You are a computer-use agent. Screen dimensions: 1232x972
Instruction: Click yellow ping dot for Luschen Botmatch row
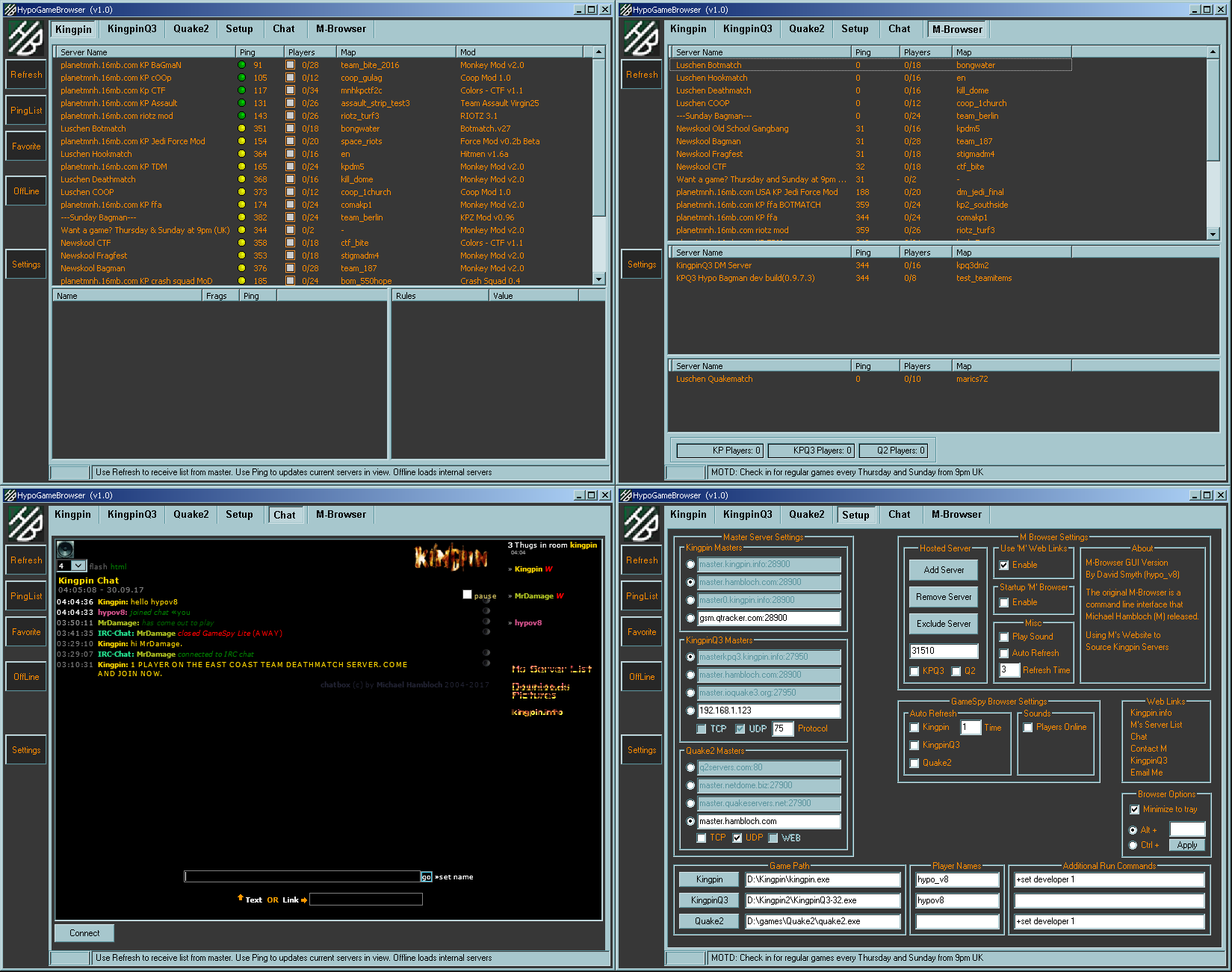(x=241, y=129)
